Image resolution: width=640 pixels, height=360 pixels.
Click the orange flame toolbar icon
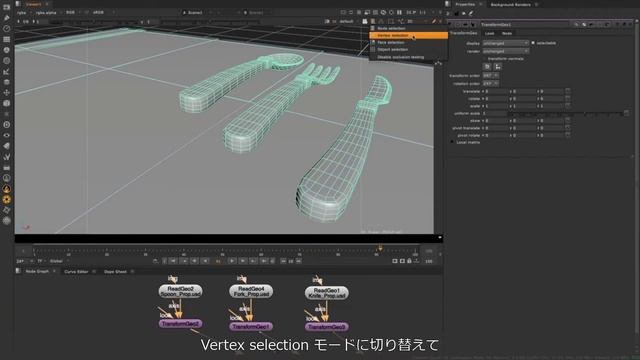(7, 189)
